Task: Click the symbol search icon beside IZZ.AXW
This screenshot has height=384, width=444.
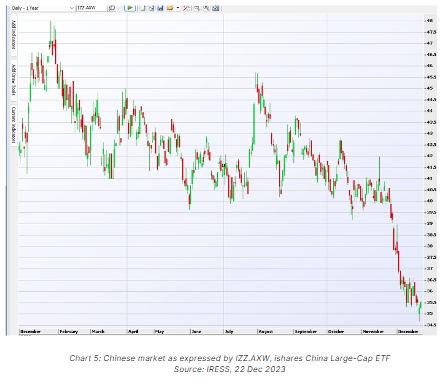Action: [112, 8]
